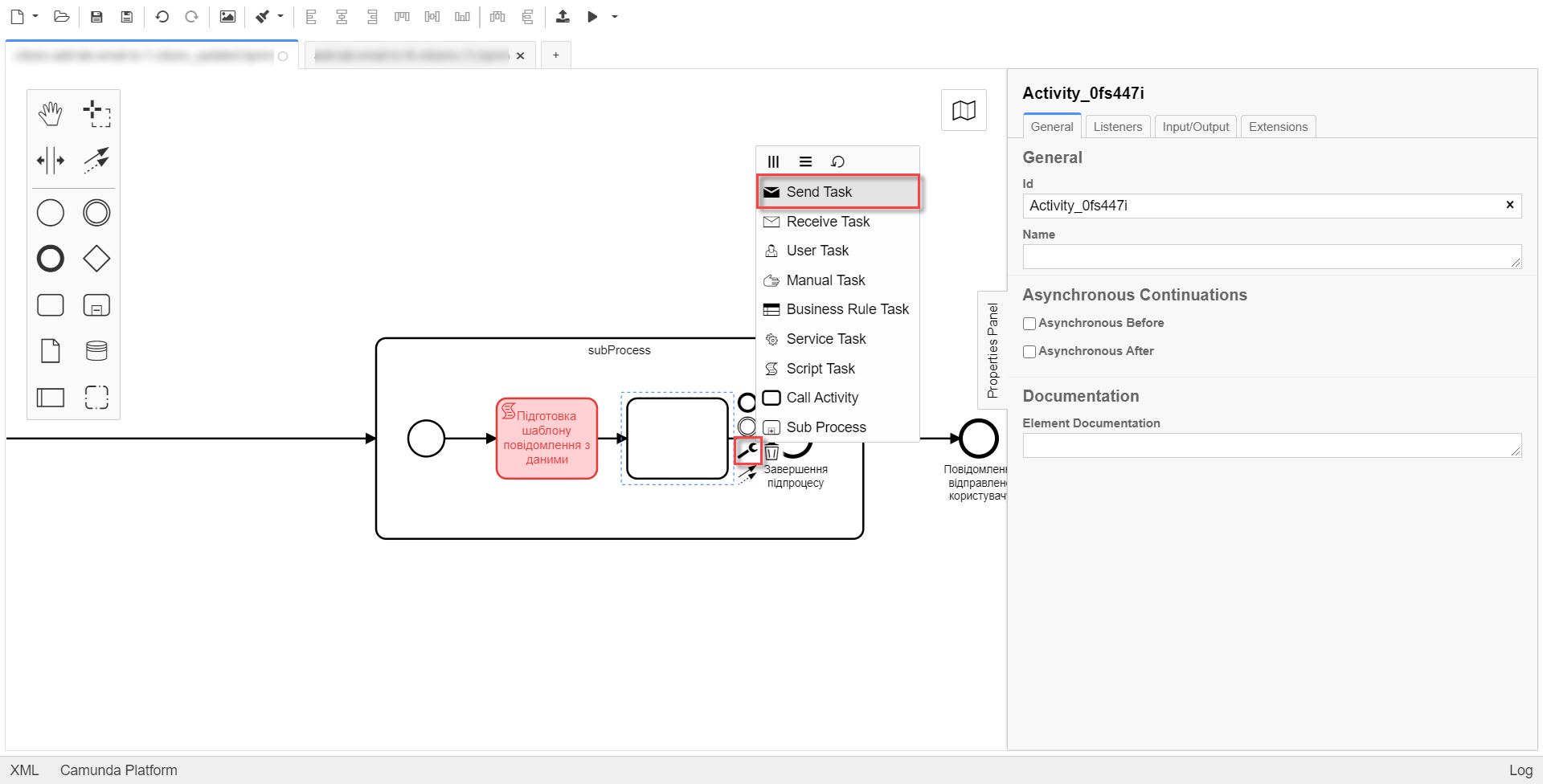
Task: Enable Asynchronous Before checkbox
Action: (x=1029, y=324)
